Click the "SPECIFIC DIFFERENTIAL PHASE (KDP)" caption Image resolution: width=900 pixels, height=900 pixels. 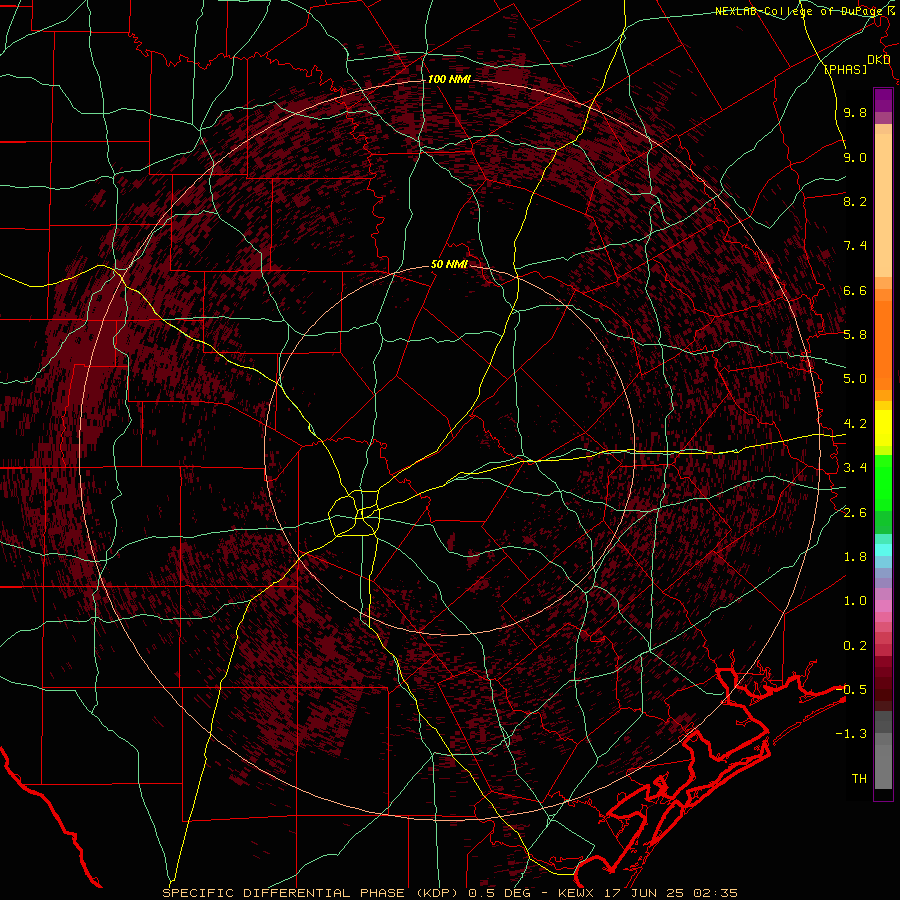[311, 893]
